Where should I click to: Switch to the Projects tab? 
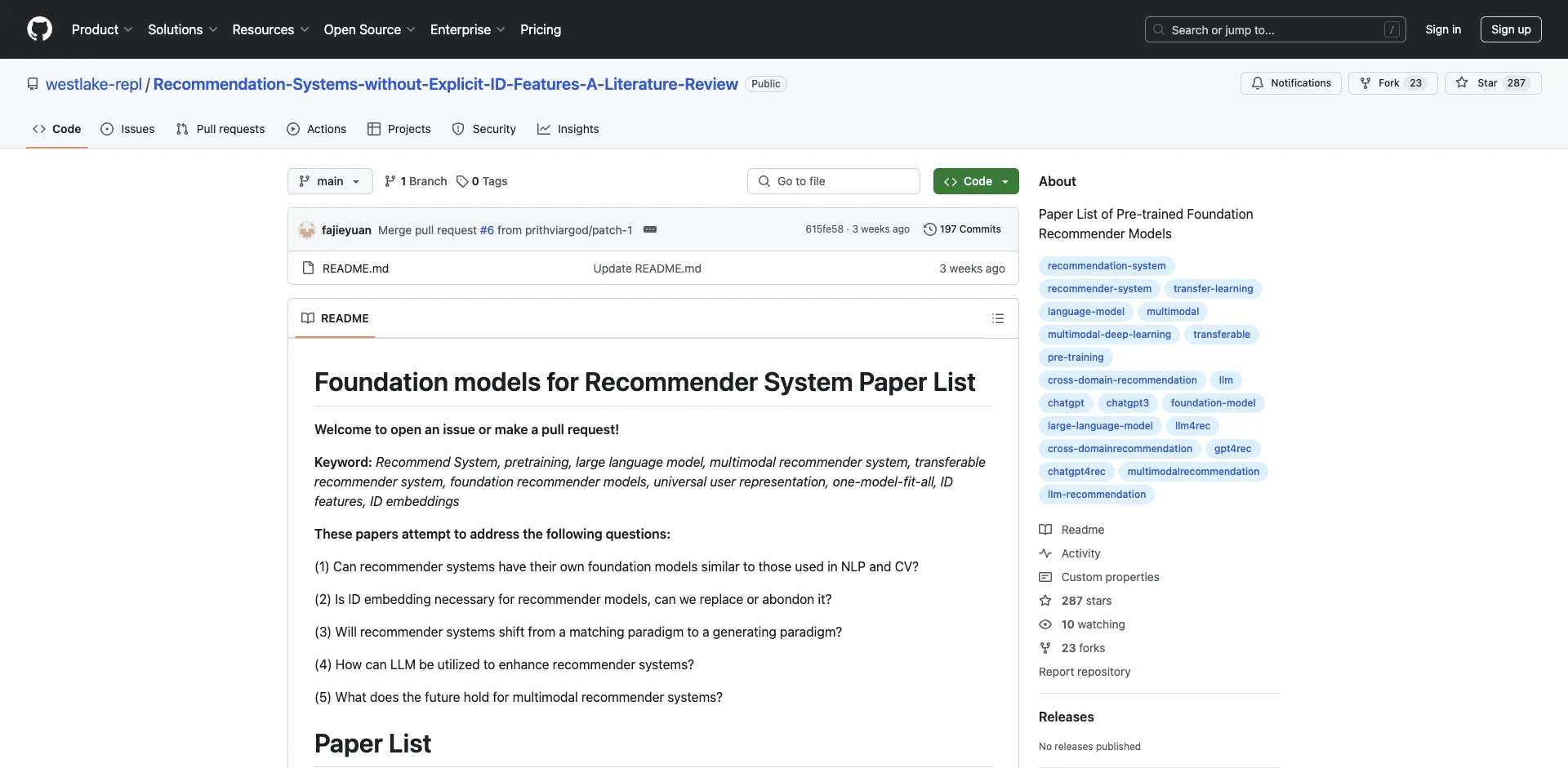(399, 129)
